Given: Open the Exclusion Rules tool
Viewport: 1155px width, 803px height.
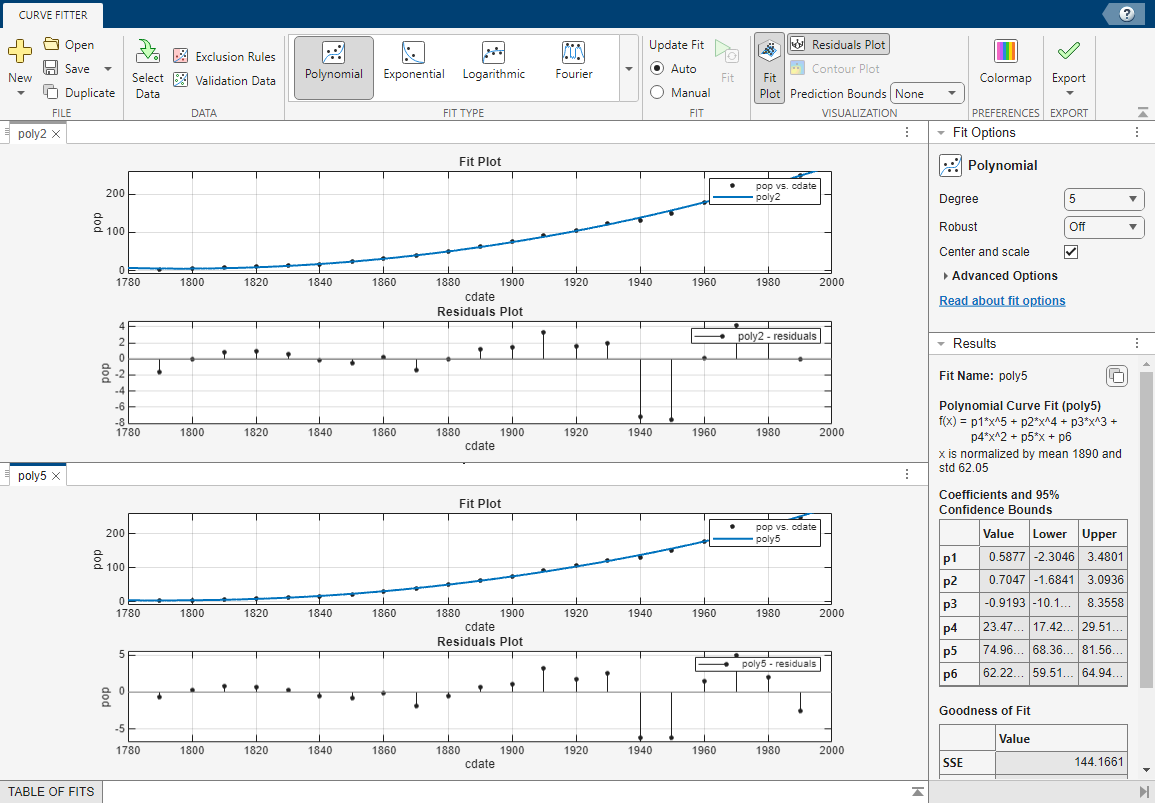Looking at the screenshot, I should pyautogui.click(x=224, y=57).
